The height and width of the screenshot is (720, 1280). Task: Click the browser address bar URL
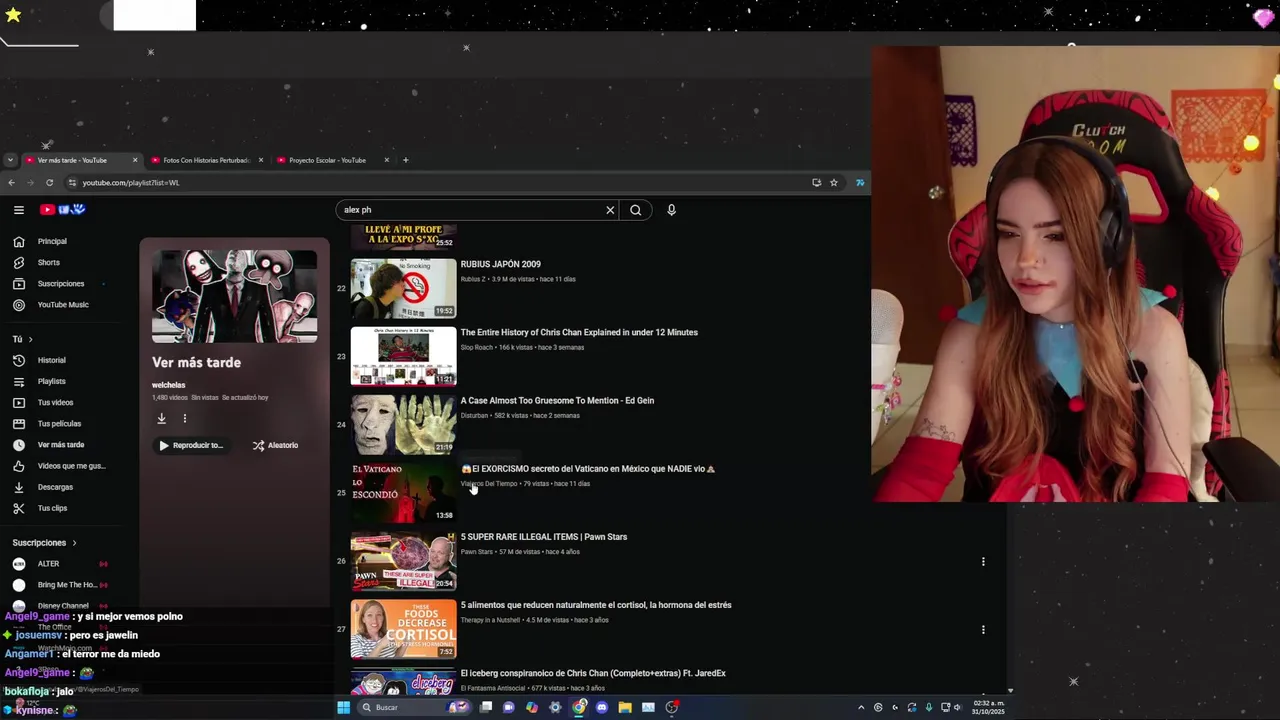[x=130, y=183]
